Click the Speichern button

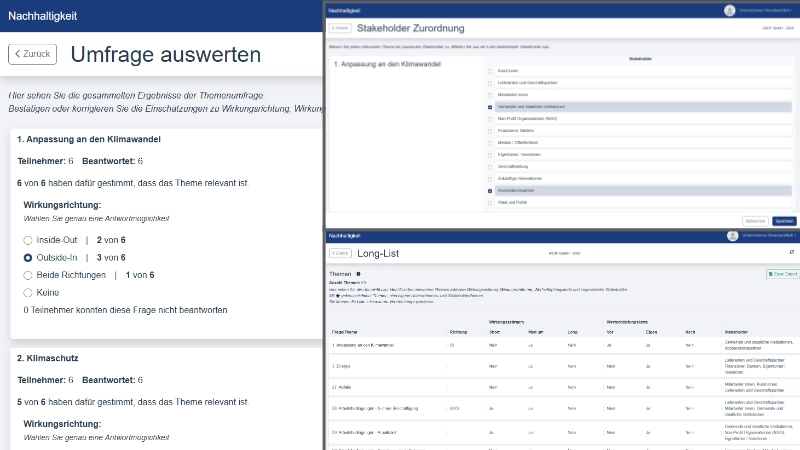(x=785, y=220)
